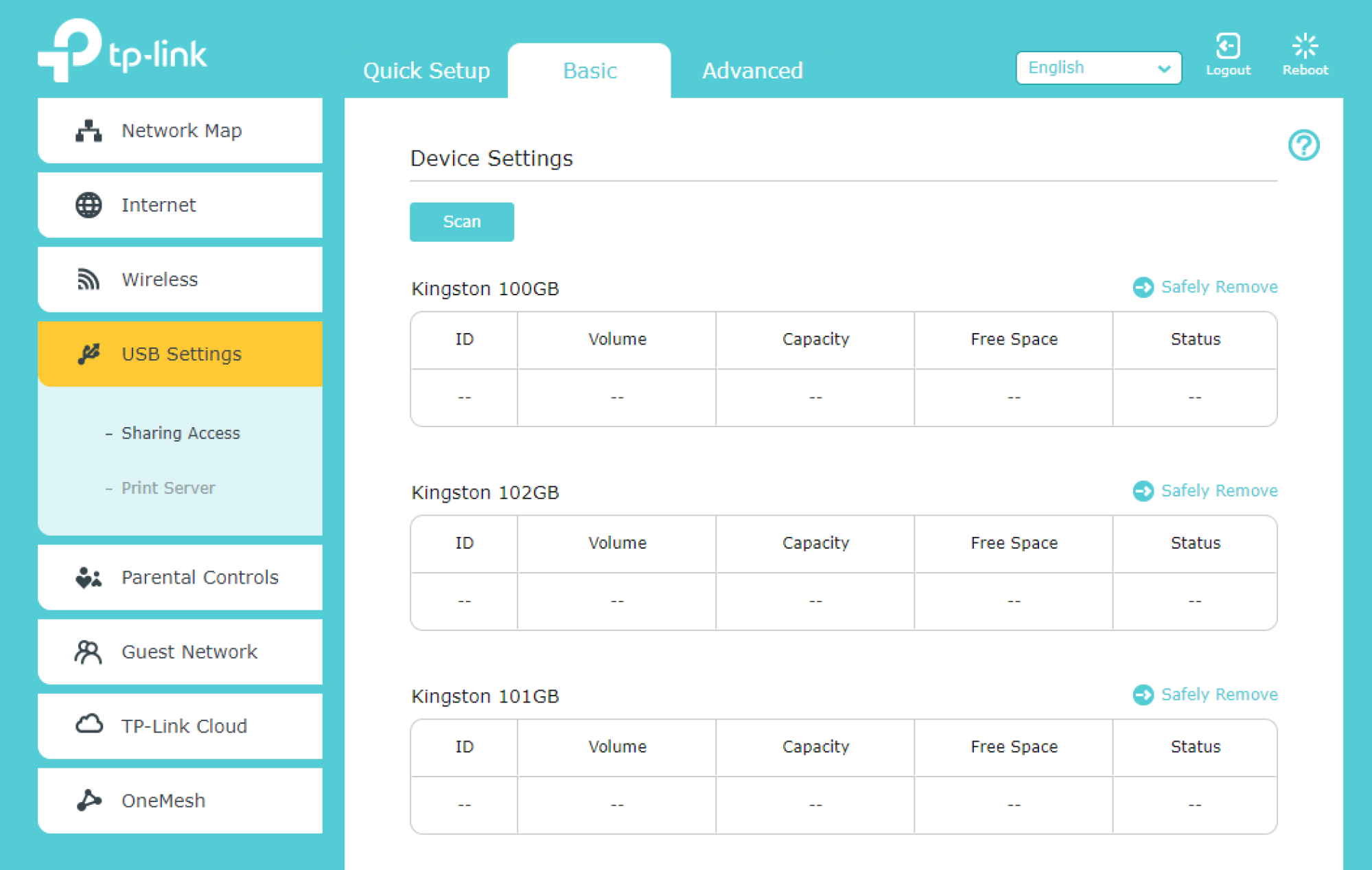Click Safely Remove link for Kingston 100GB
Image resolution: width=1372 pixels, height=870 pixels.
click(1219, 287)
